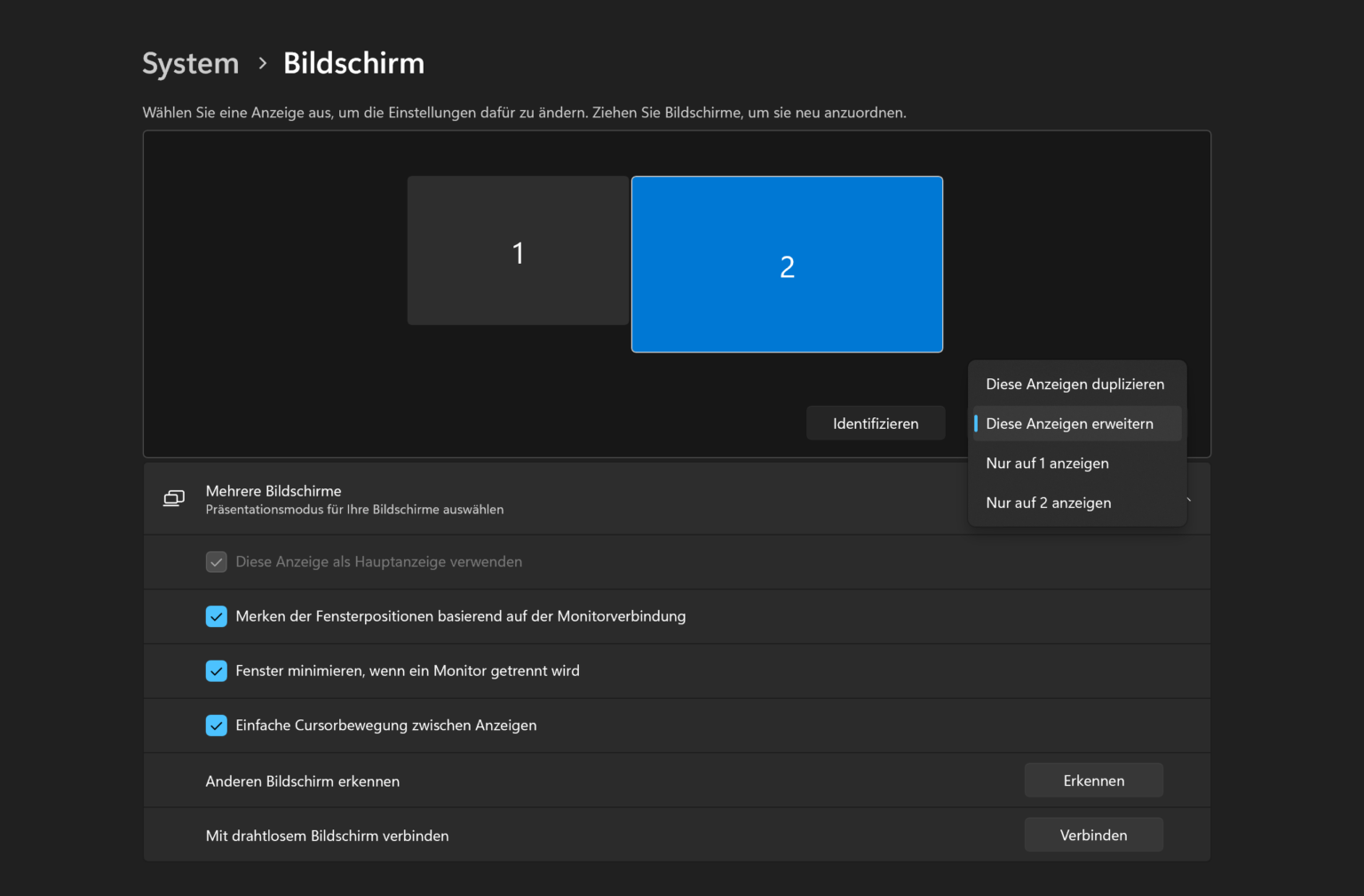Open the System breadcrumb link
Image resolution: width=1364 pixels, height=896 pixels.
pos(190,63)
